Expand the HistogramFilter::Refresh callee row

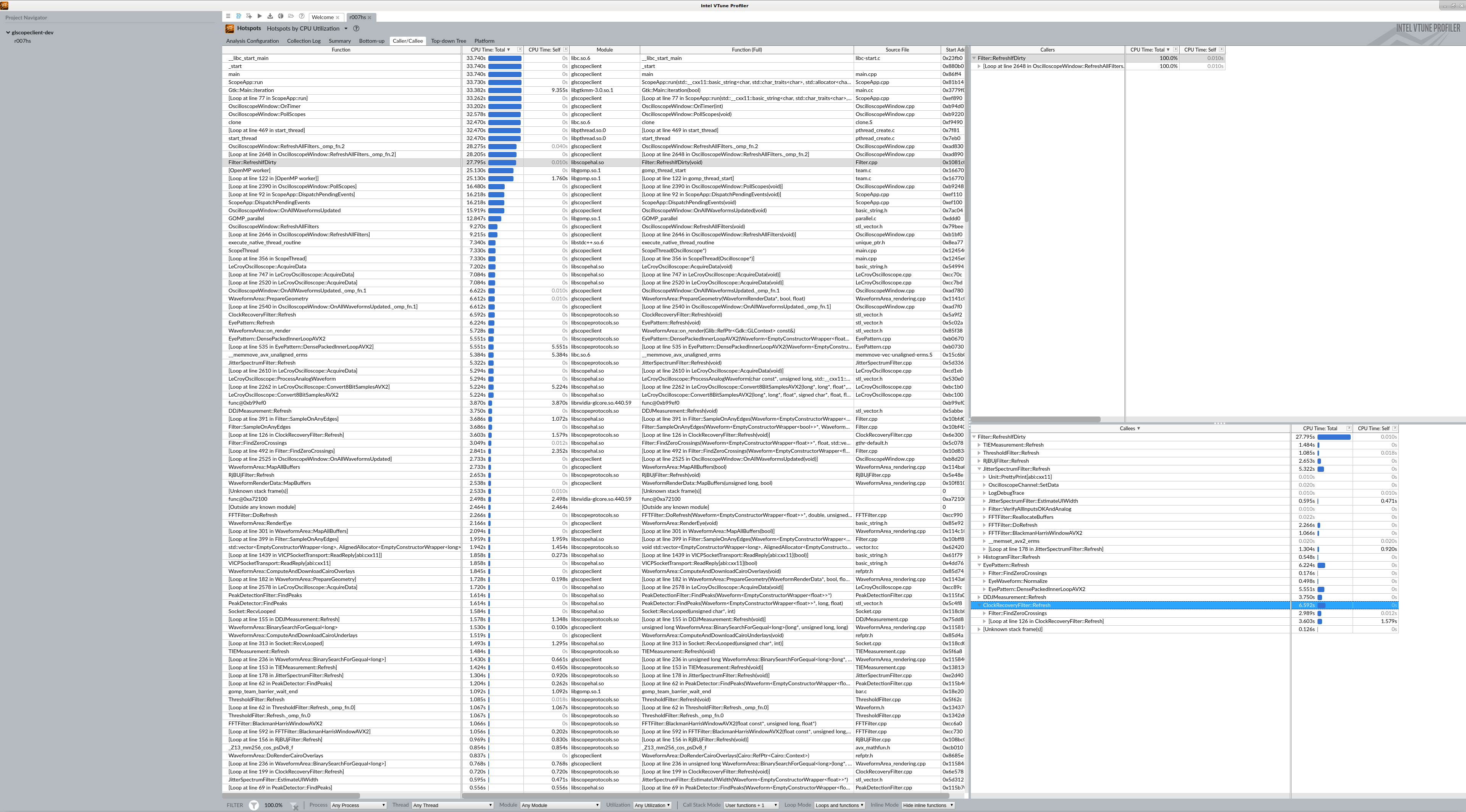click(979, 557)
